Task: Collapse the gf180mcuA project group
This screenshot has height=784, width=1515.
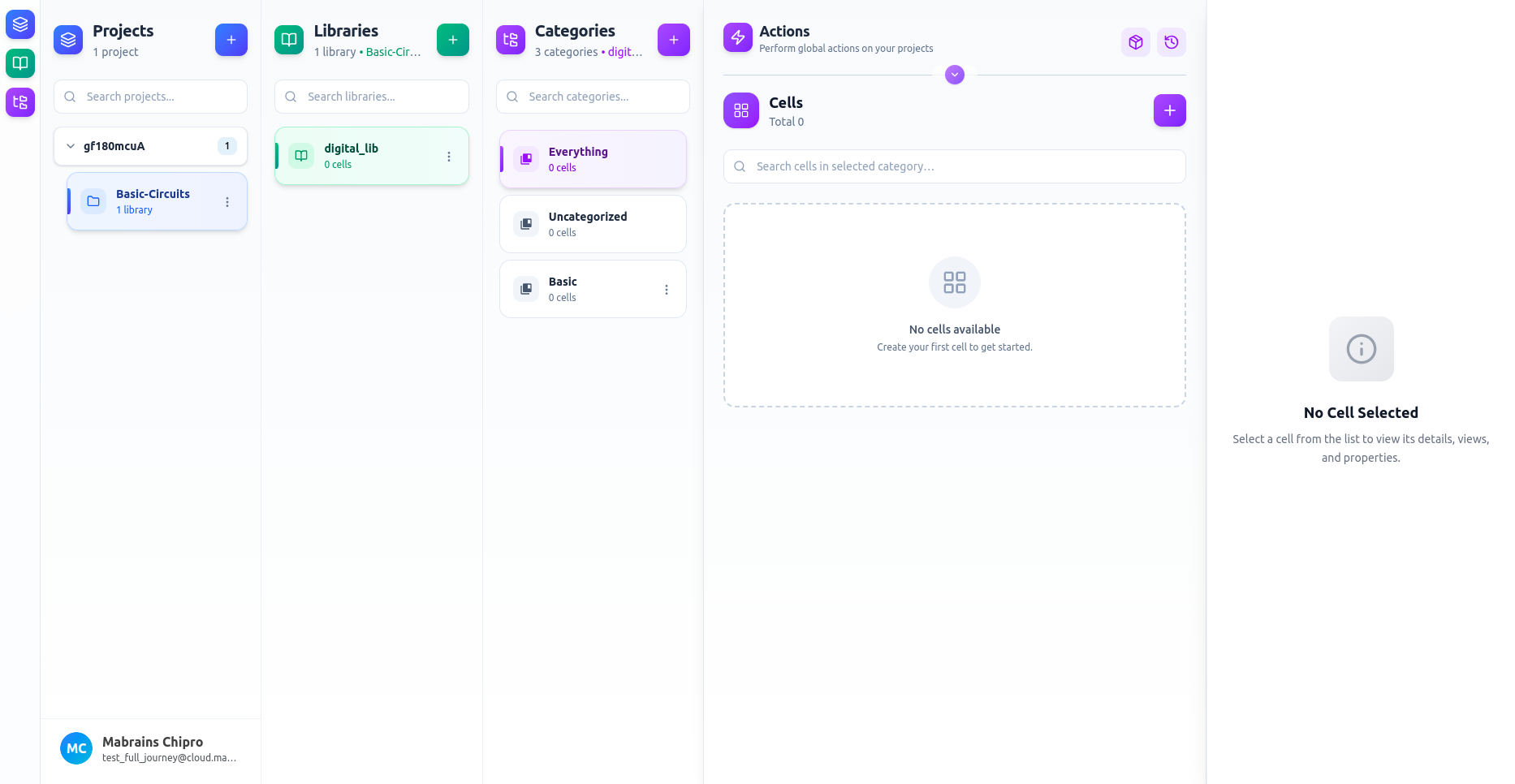Action: [71, 146]
